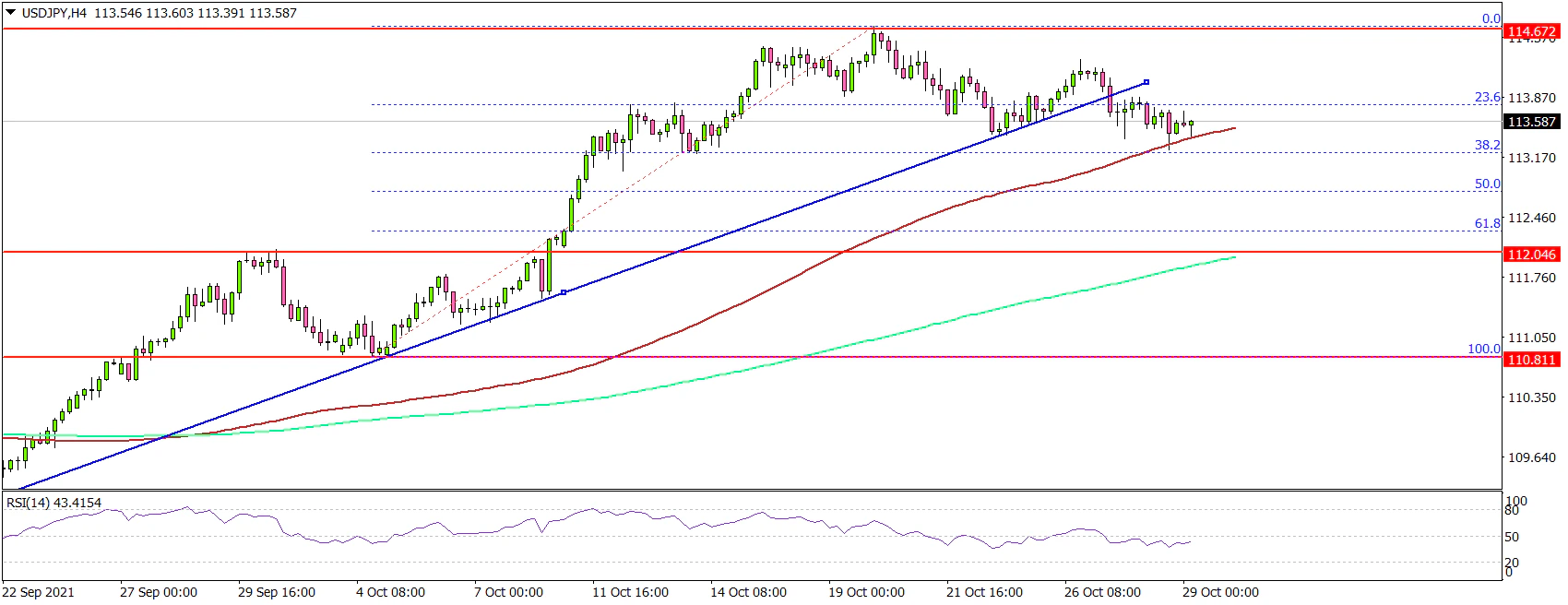Click the red 112.046 price label
This screenshot has width=1568, height=605.
[1531, 255]
